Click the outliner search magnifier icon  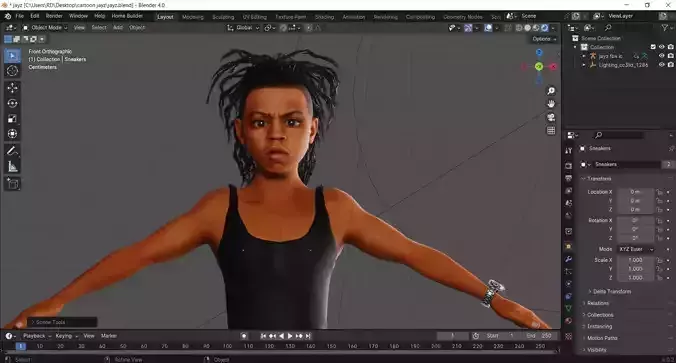coord(608,28)
